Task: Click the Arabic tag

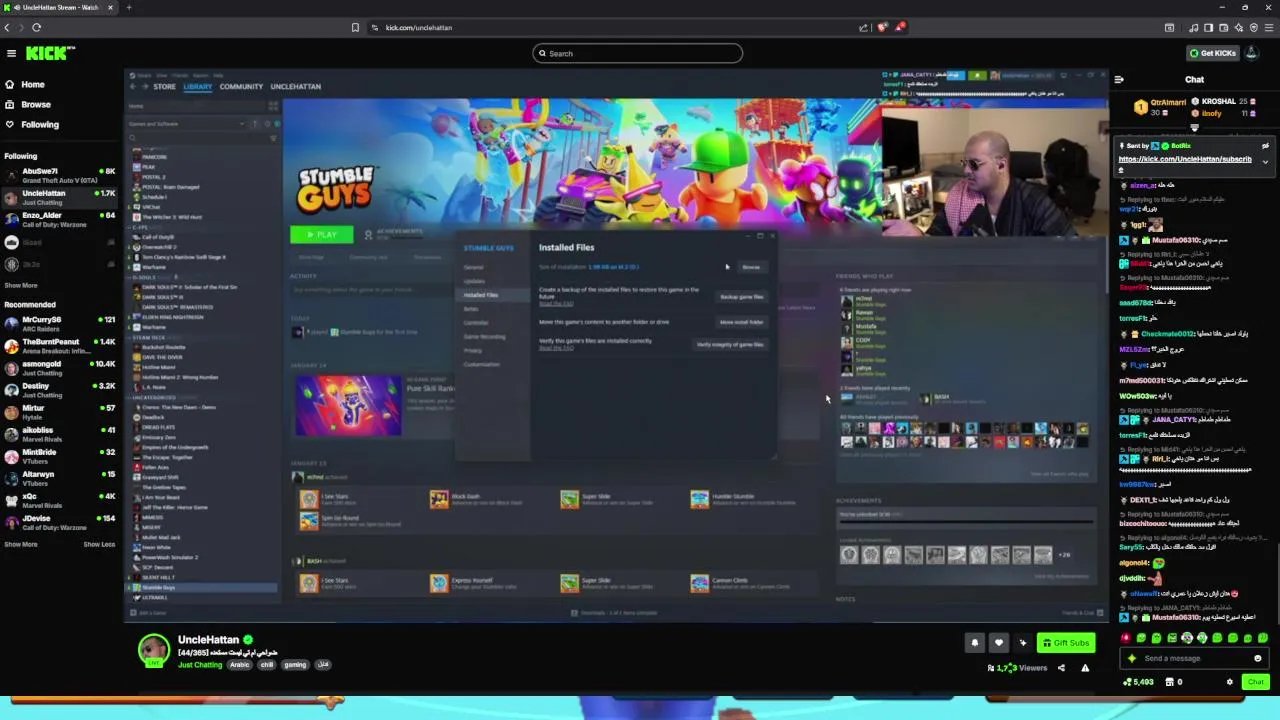Action: pos(239,665)
